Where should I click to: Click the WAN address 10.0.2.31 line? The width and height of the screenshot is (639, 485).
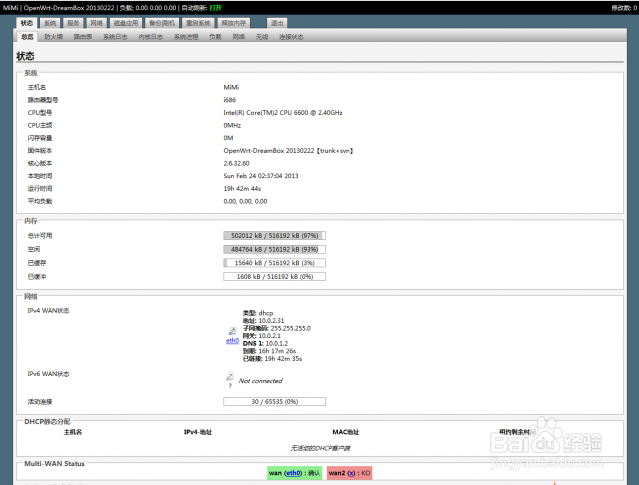tap(263, 320)
